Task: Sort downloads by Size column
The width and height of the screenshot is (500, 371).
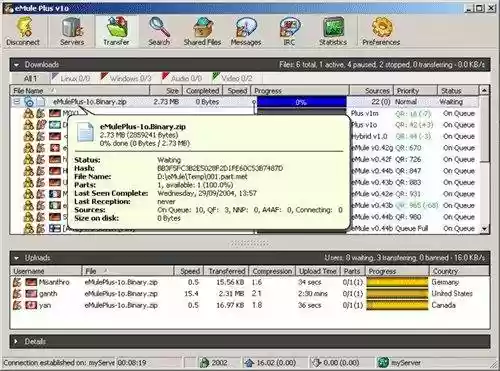Action: (166, 91)
